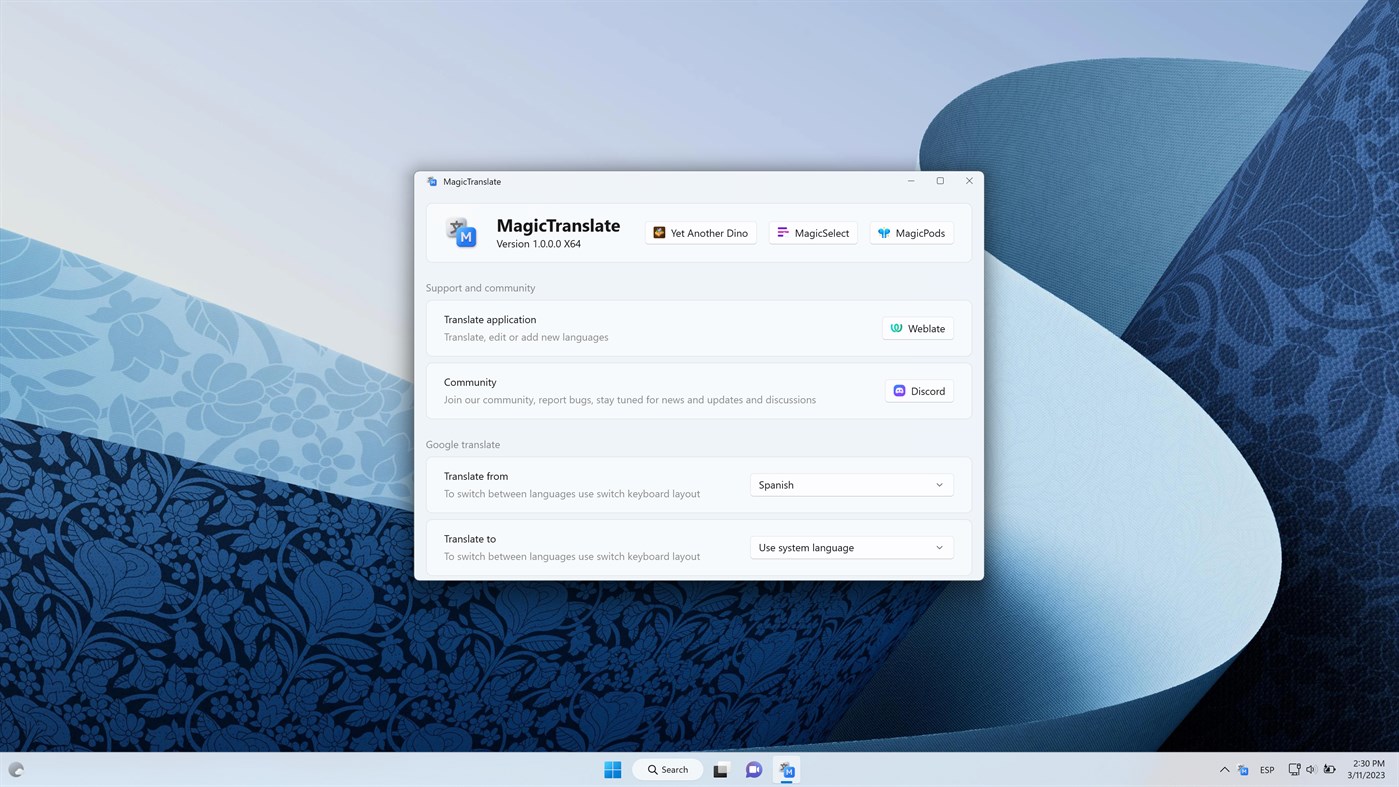
Task: Click the dino icon on Yet Another Dino
Action: [659, 232]
